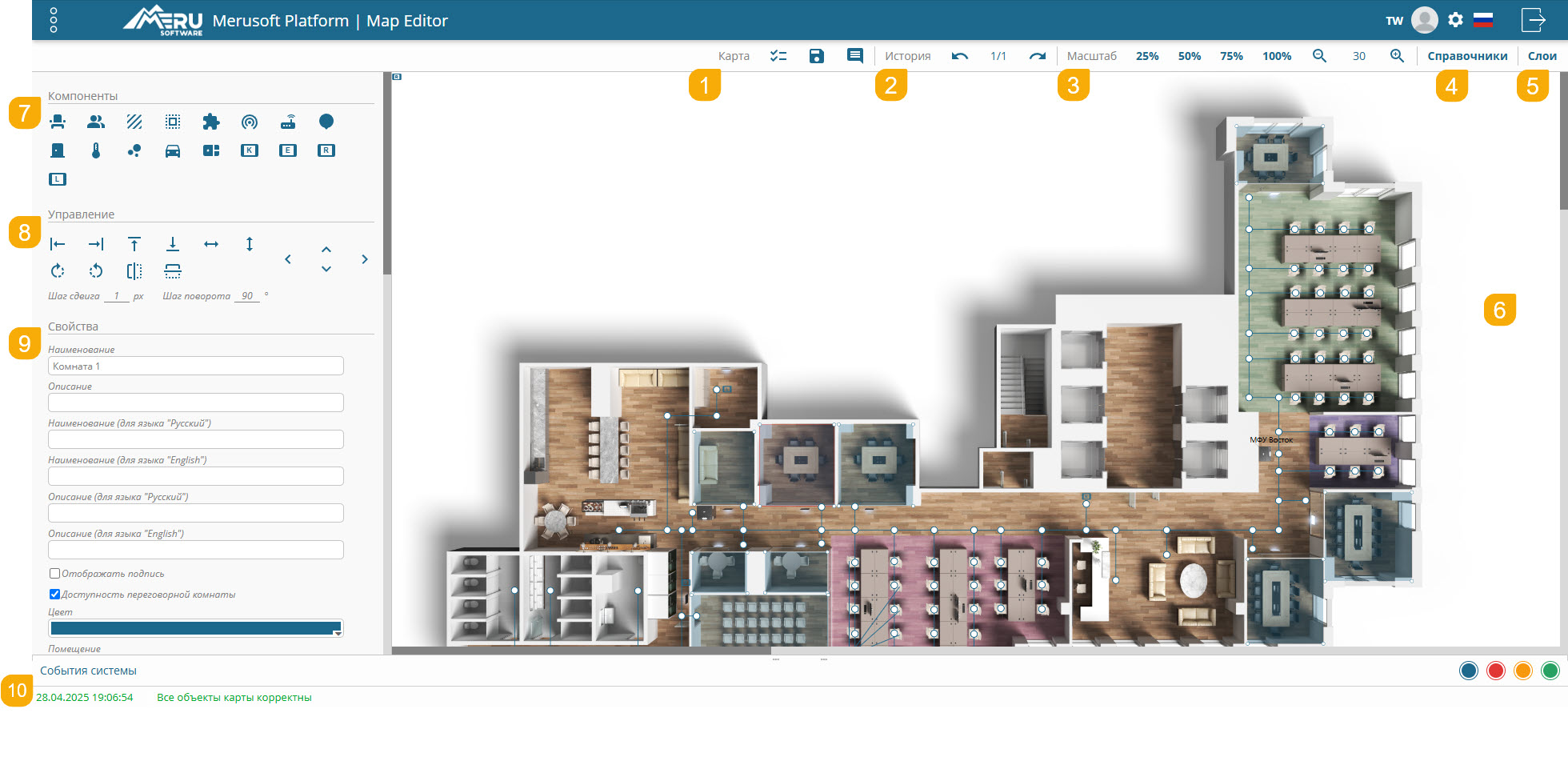The image size is (1568, 765).
Task: Rotate the object clockwise
Action: coord(58,270)
